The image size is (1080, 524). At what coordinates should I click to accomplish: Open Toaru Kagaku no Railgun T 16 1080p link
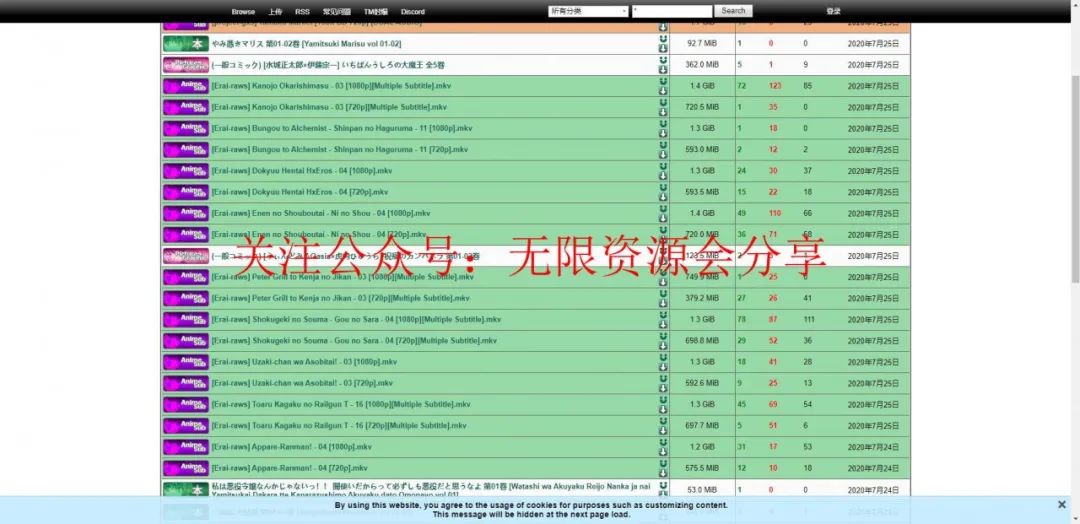[341, 405]
